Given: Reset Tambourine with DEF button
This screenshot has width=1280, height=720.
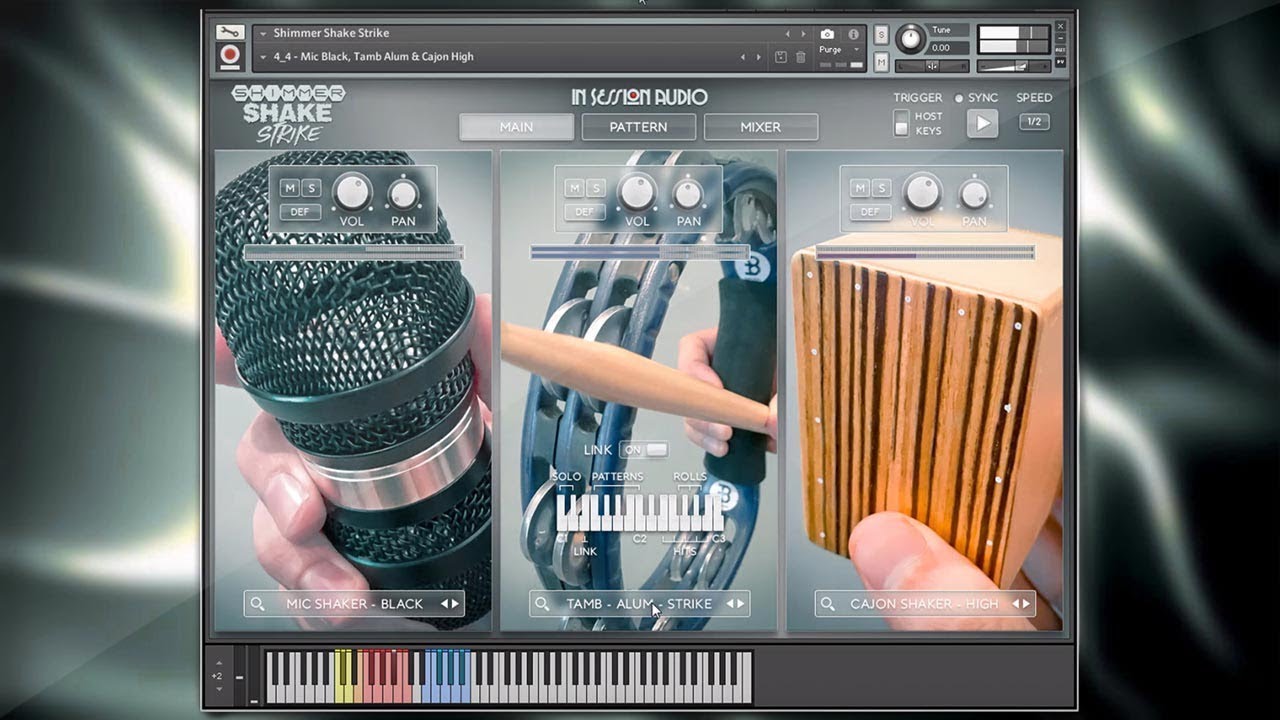Looking at the screenshot, I should coord(585,212).
